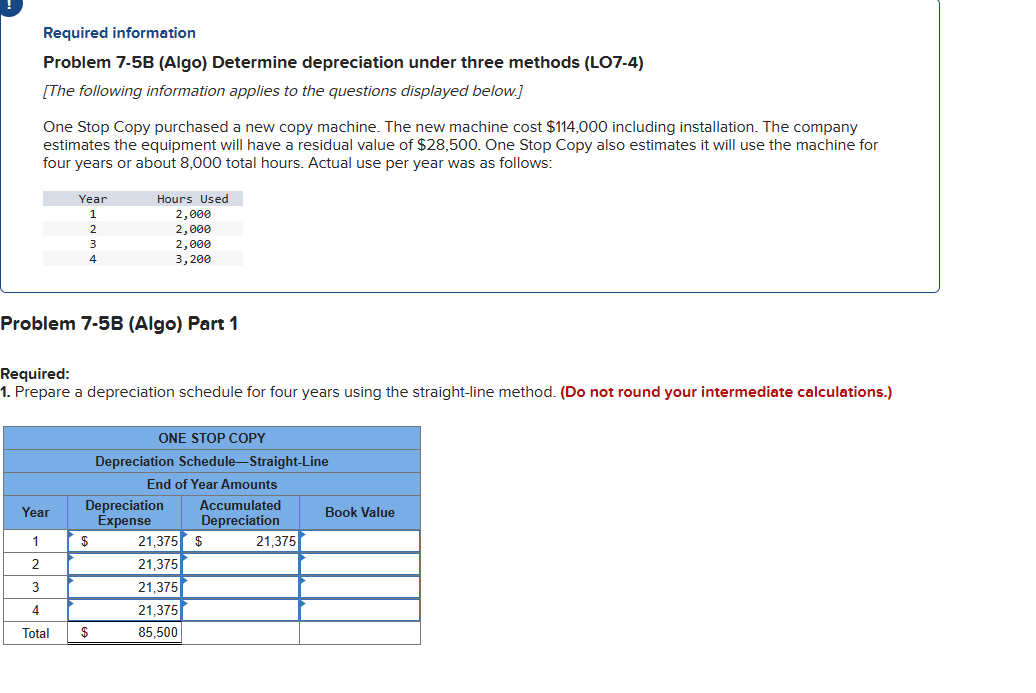Select the Year 3 Book Value input cell
Screen dimensions: 1036x693
[359, 587]
